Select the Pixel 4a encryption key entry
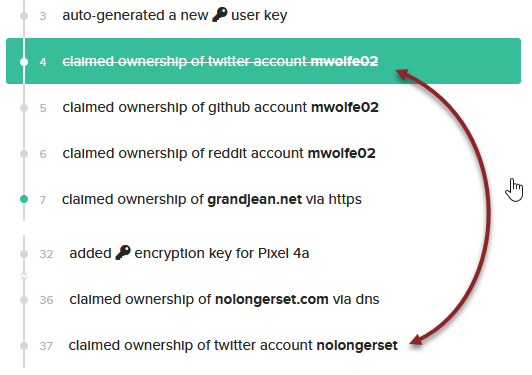Image resolution: width=532 pixels, height=375 pixels. [x=189, y=253]
